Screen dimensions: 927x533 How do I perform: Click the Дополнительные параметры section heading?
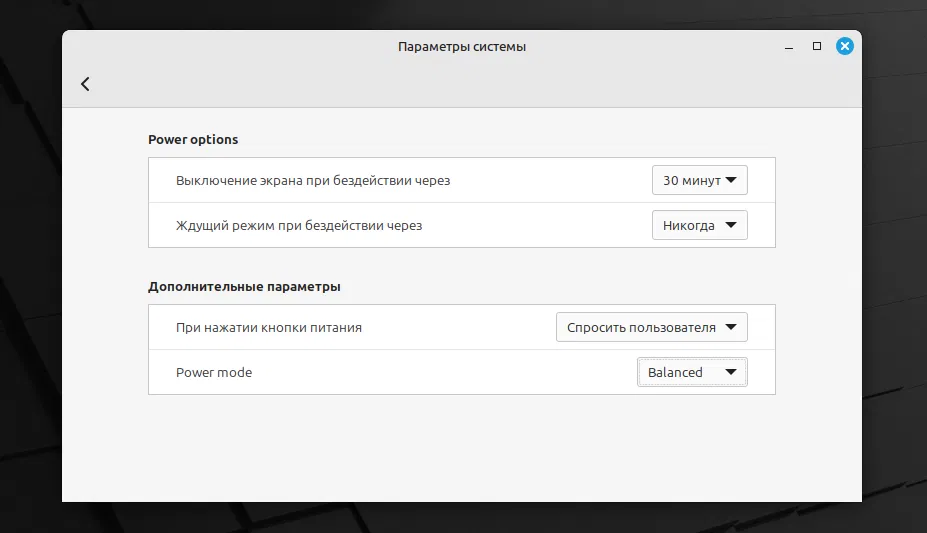pos(244,286)
